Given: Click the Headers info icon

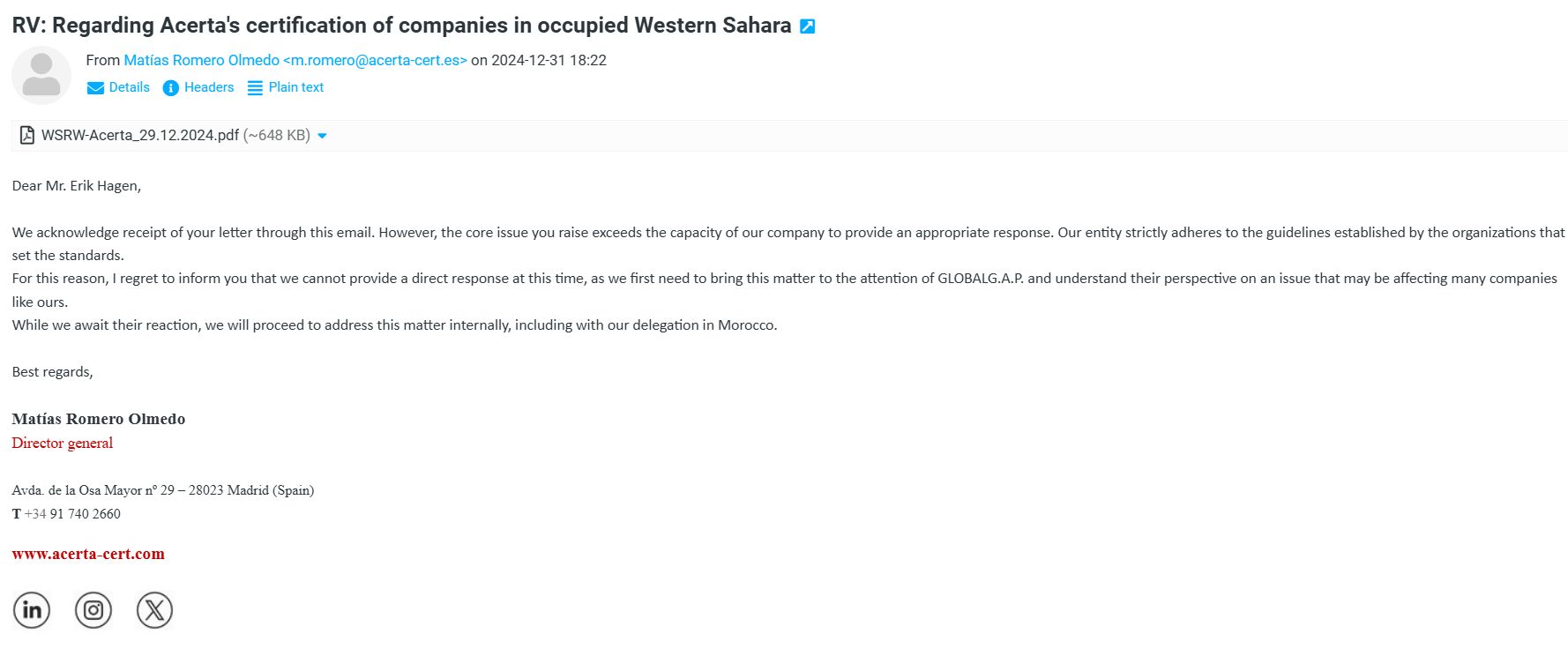Looking at the screenshot, I should pos(171,88).
